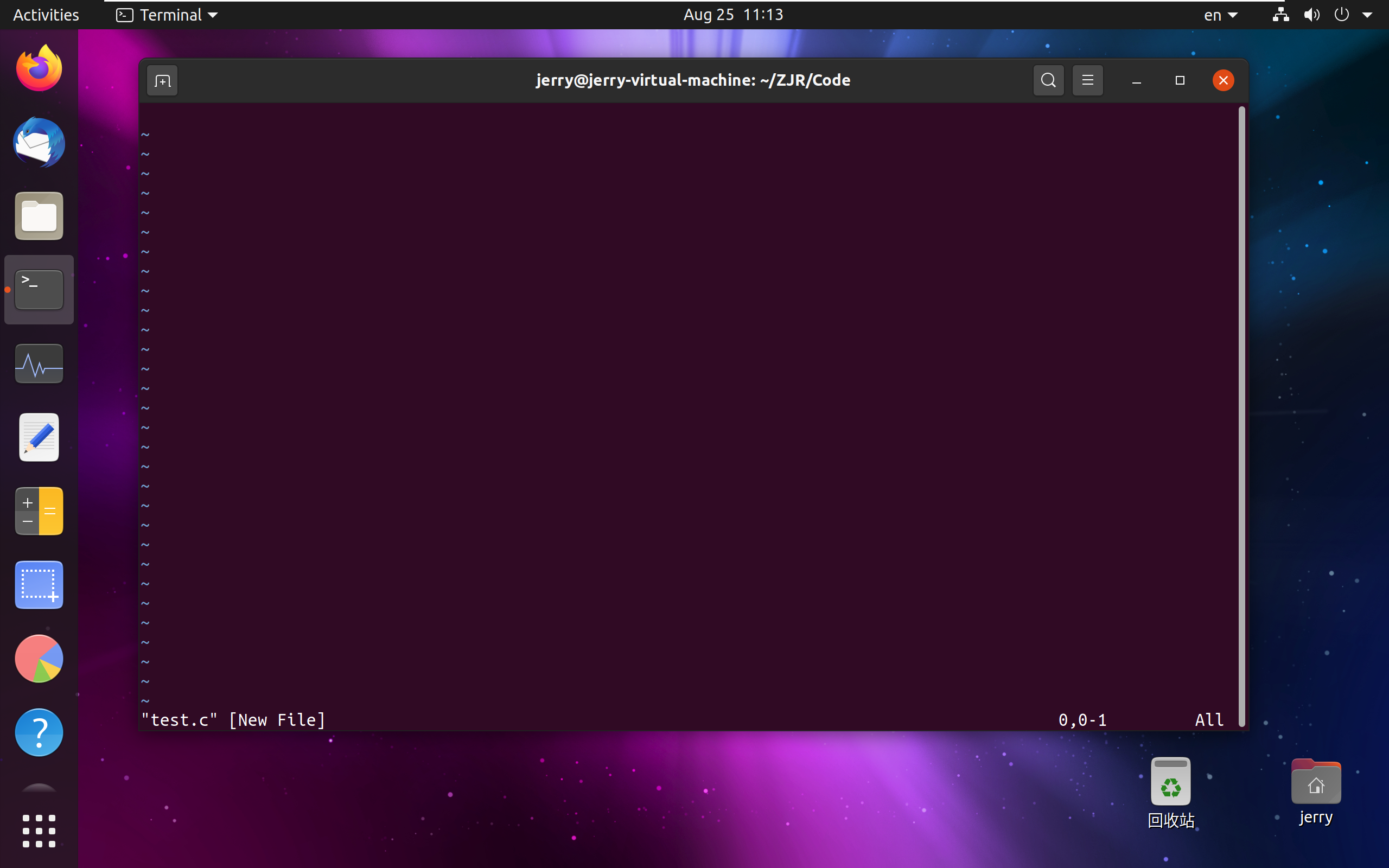
Task: Open the terminal hamburger menu
Action: (x=1087, y=80)
